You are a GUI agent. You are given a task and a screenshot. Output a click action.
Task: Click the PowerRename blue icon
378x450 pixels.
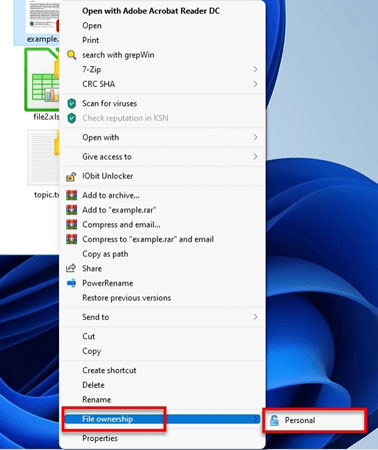[71, 283]
